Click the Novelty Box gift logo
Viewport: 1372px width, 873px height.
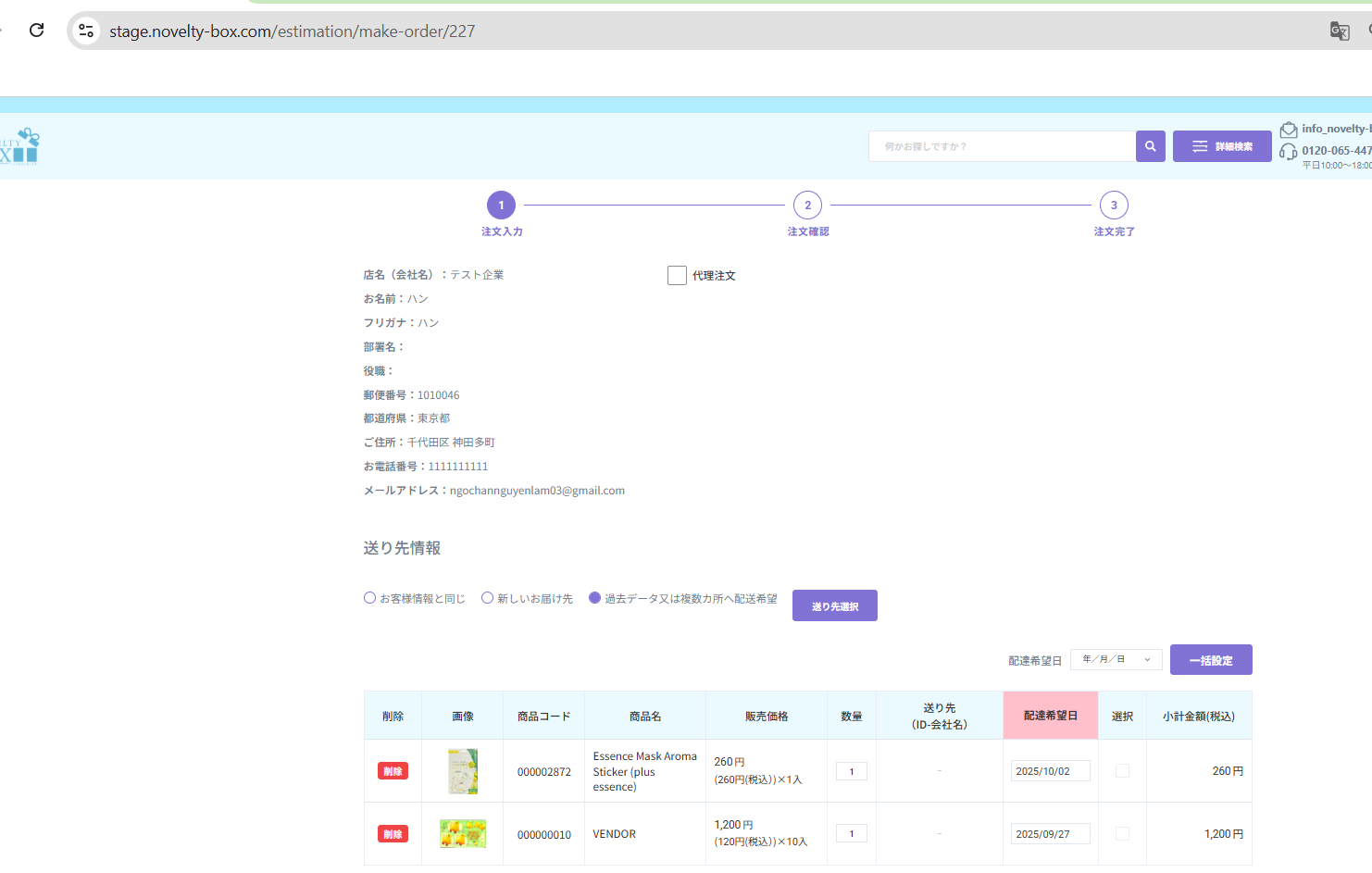[20, 146]
